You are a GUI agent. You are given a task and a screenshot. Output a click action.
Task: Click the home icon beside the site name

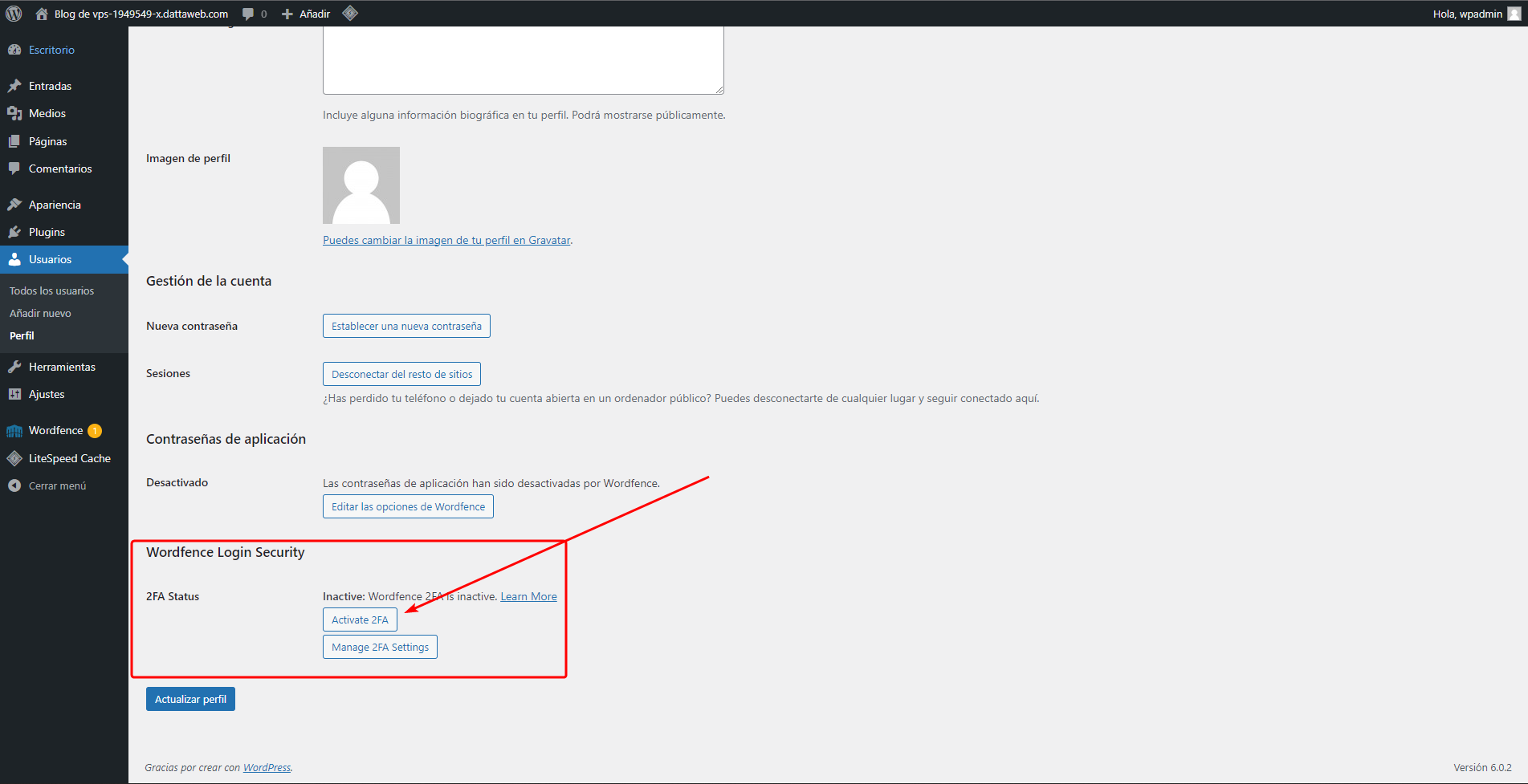[42, 14]
